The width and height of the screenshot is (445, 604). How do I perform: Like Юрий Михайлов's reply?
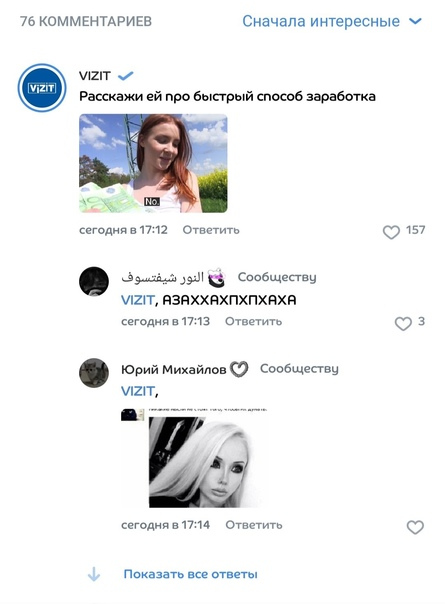[x=415, y=527]
